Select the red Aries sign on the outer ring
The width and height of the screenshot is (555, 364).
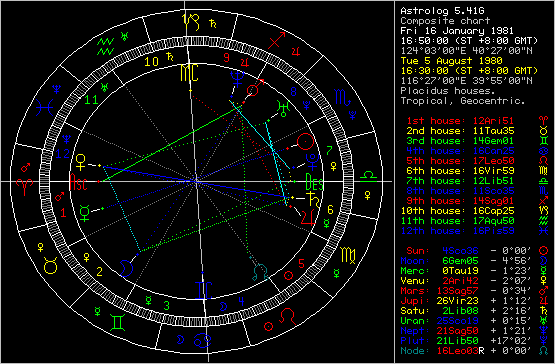coord(24,187)
